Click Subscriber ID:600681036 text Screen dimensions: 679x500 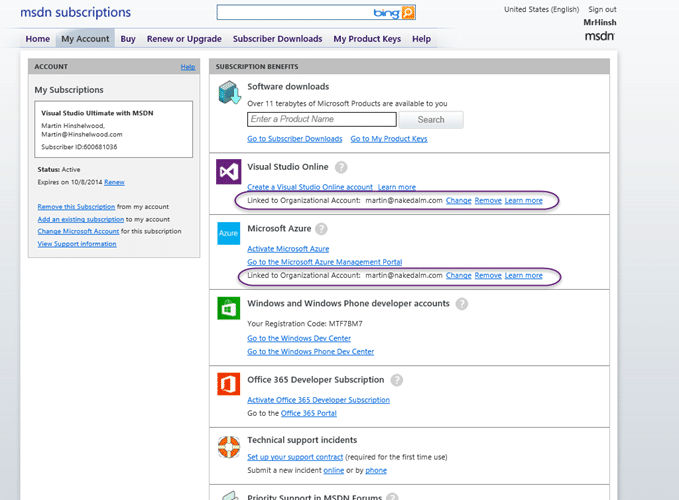(79, 147)
